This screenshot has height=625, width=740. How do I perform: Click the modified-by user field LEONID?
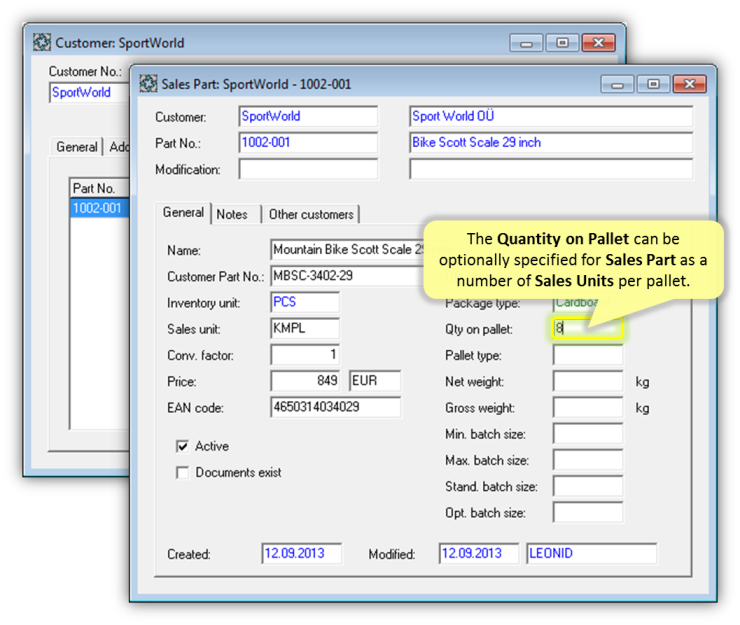point(591,553)
